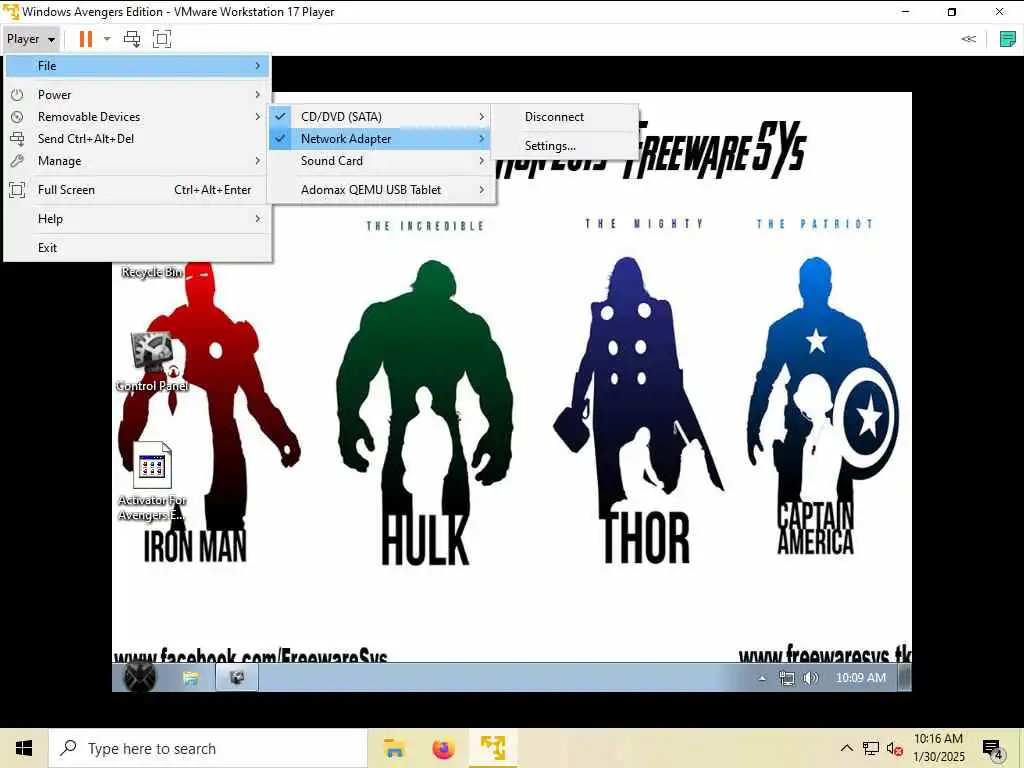
Task: Select the Recycle Bin desktop icon
Action: tap(152, 271)
